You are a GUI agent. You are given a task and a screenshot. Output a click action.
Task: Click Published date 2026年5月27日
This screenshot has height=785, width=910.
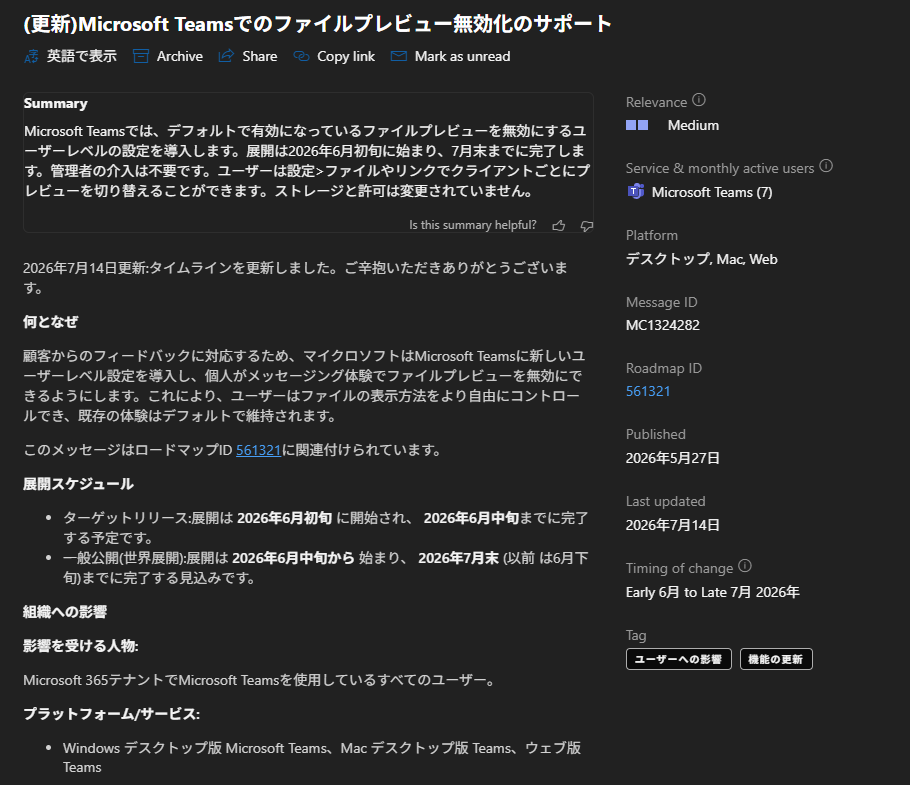tap(673, 458)
